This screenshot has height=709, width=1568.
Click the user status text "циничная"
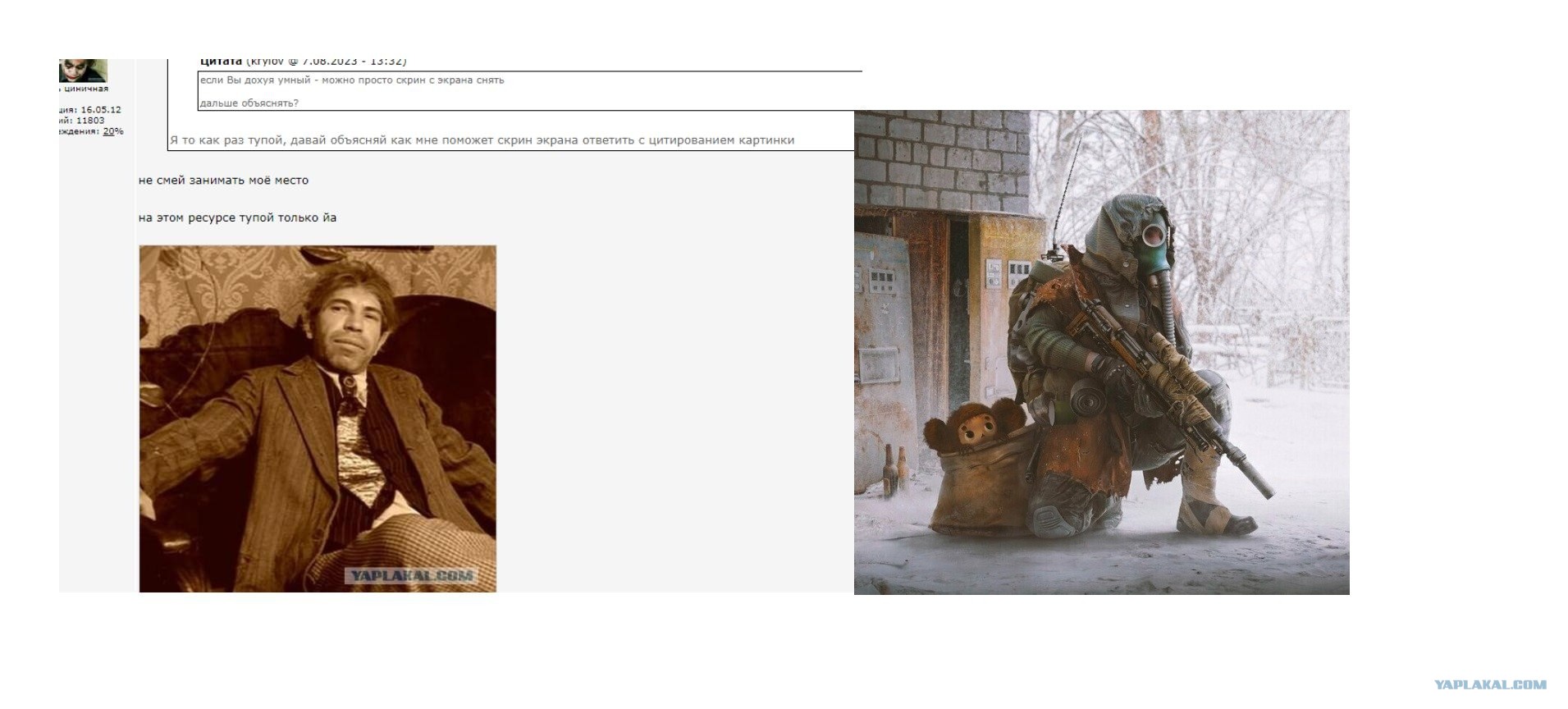pyautogui.click(x=86, y=89)
